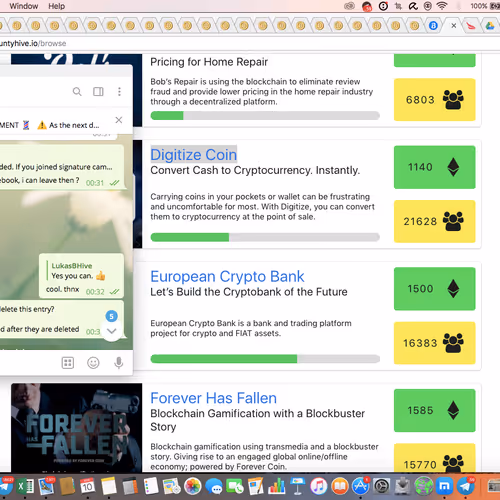Toggle the Telegram side panel icon
Viewport: 500px width, 500px height.
[x=98, y=91]
